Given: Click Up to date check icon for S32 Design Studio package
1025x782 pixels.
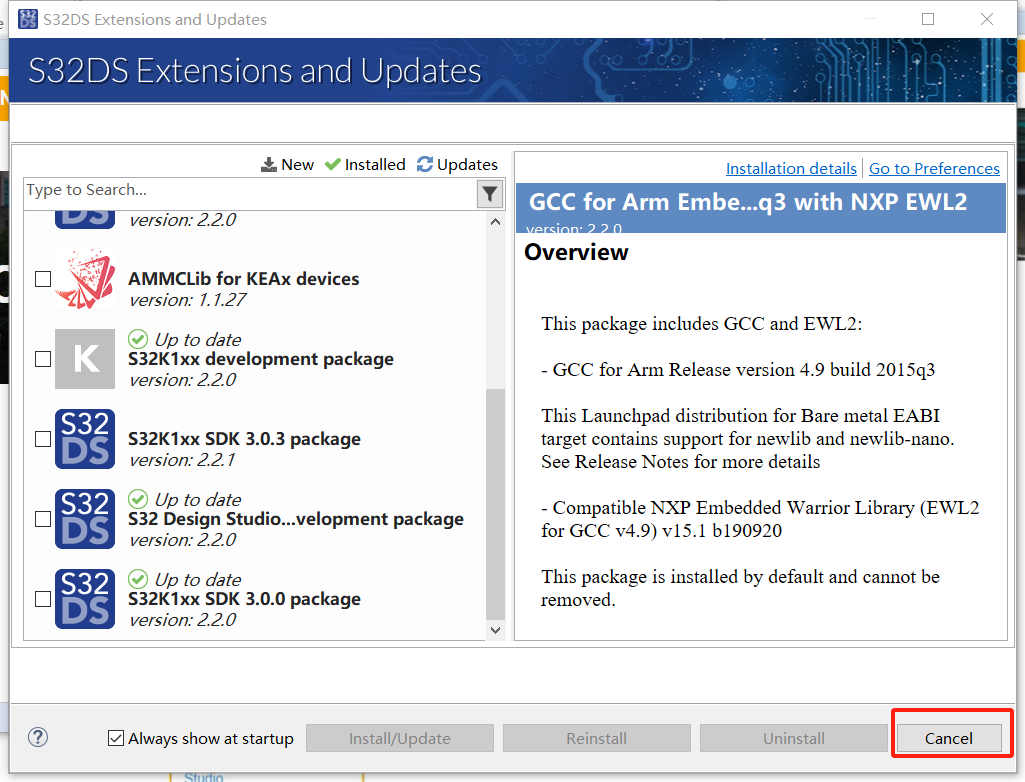Looking at the screenshot, I should coord(138,499).
